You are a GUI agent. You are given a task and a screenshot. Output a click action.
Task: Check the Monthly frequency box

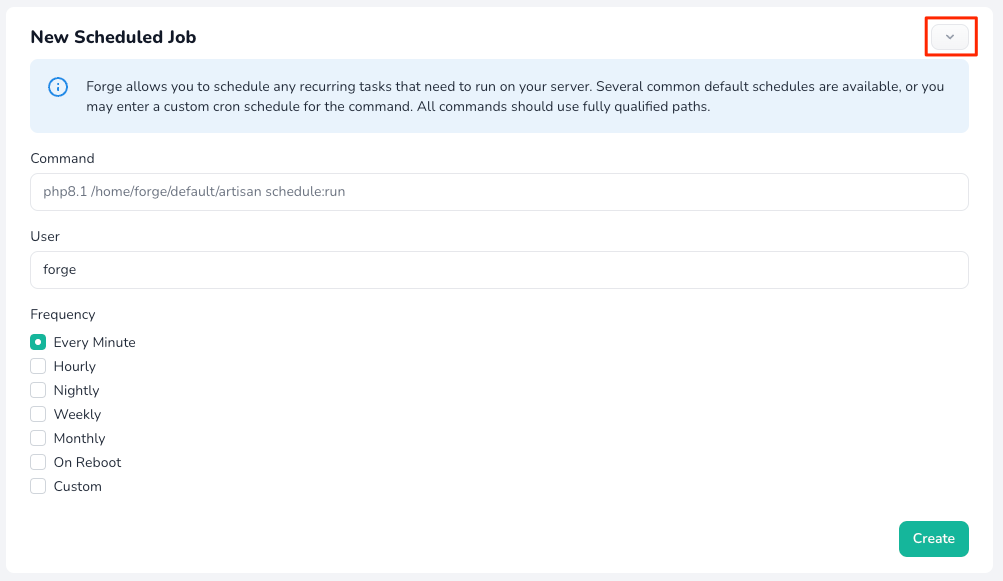tap(38, 438)
